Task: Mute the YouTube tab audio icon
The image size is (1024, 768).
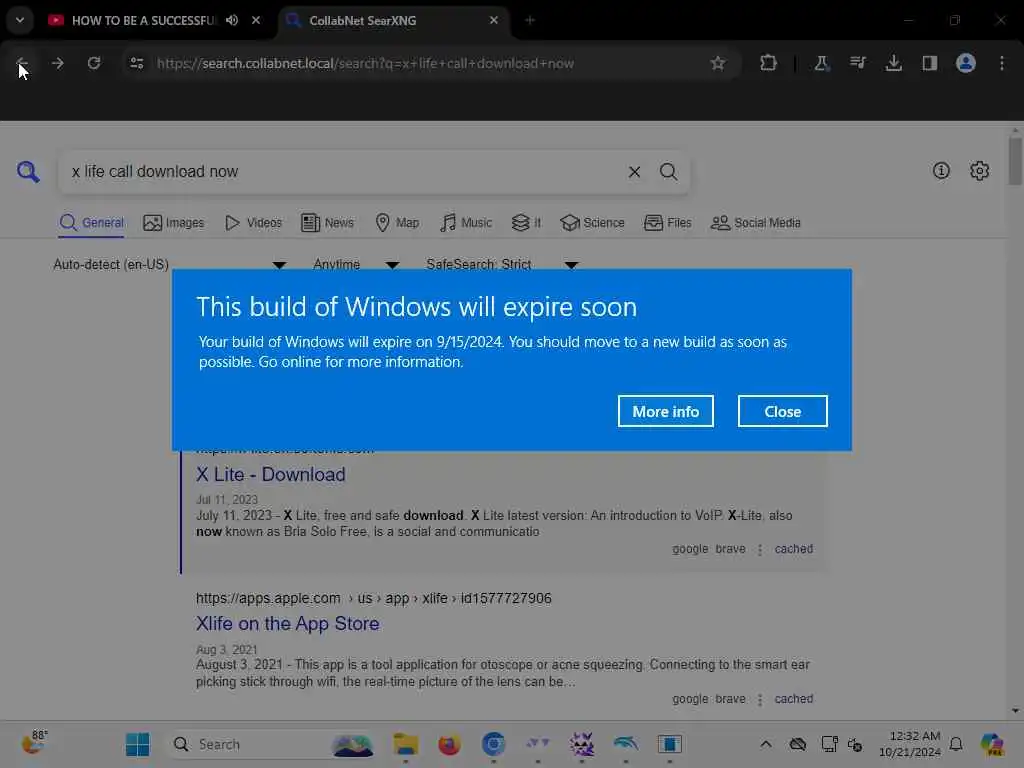Action: tap(232, 20)
